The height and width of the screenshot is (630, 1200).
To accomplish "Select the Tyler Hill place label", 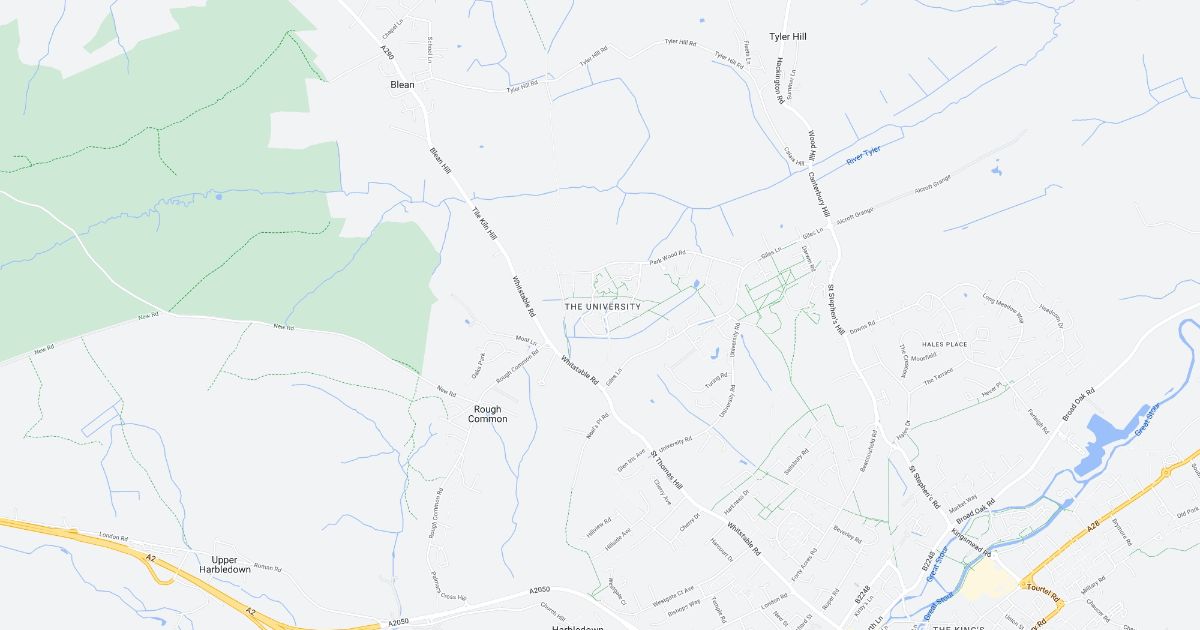I will 788,37.
